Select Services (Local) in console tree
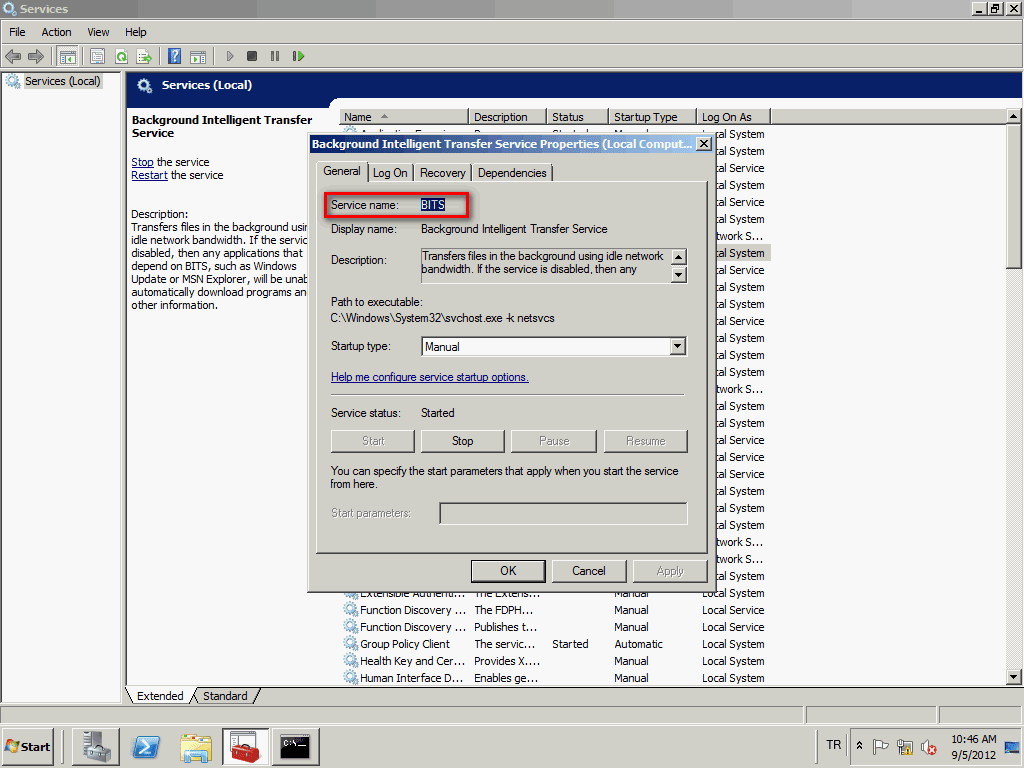 63,81
